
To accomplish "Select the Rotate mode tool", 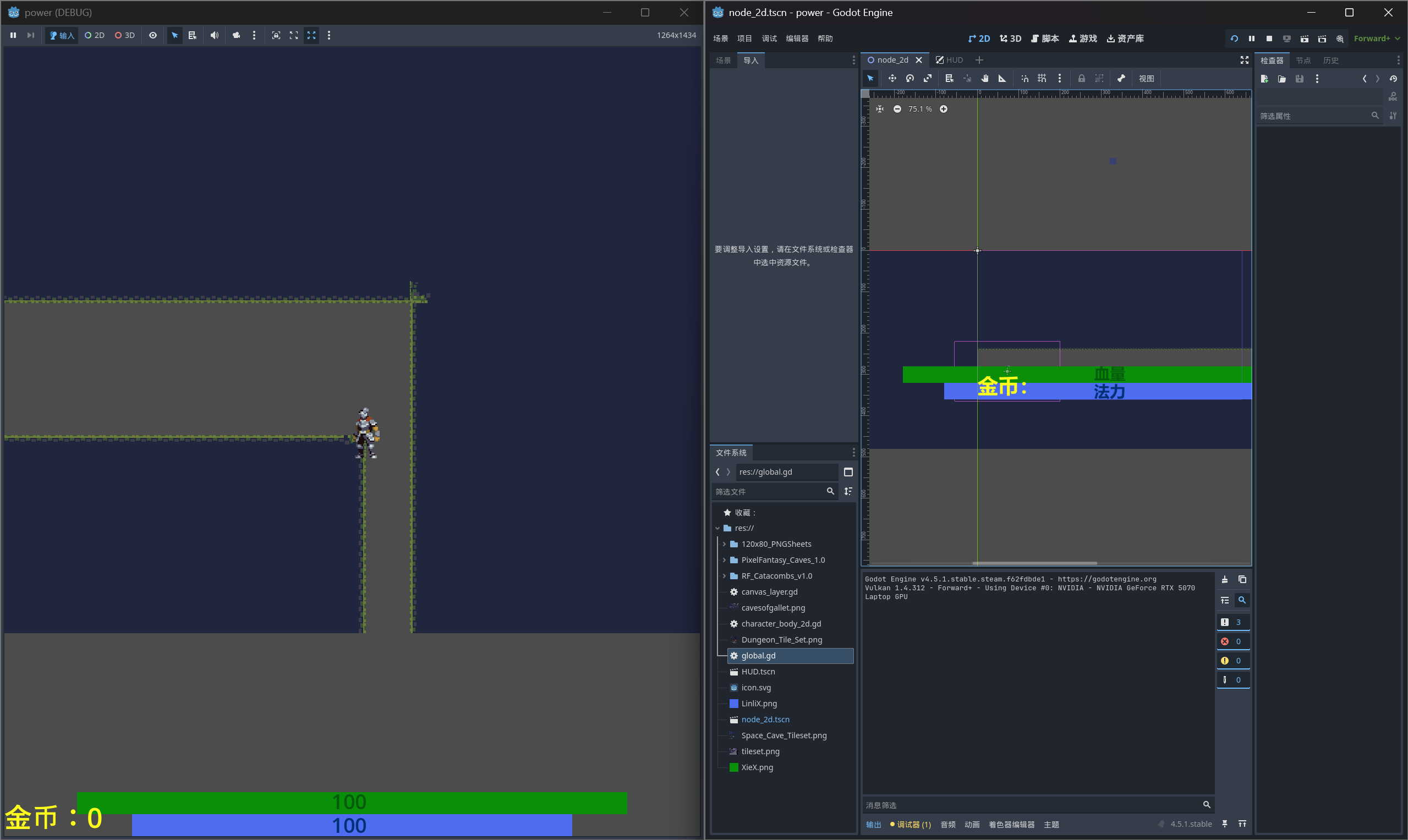I will click(x=910, y=79).
